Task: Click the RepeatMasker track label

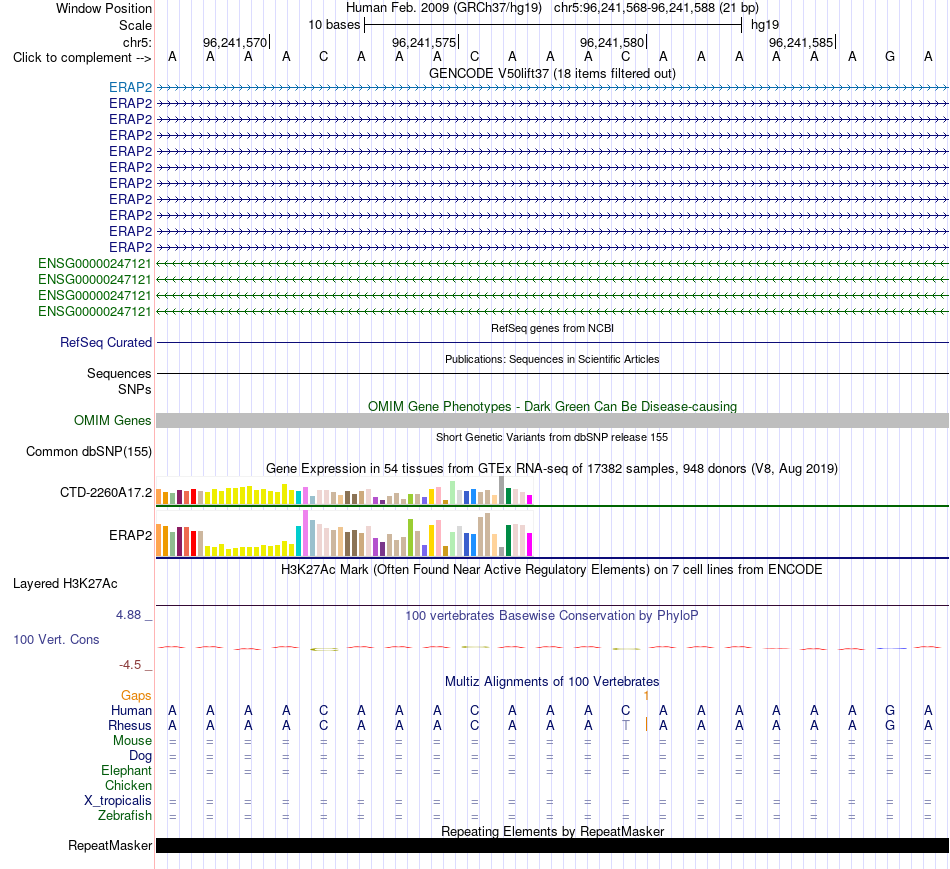Action: 110,846
